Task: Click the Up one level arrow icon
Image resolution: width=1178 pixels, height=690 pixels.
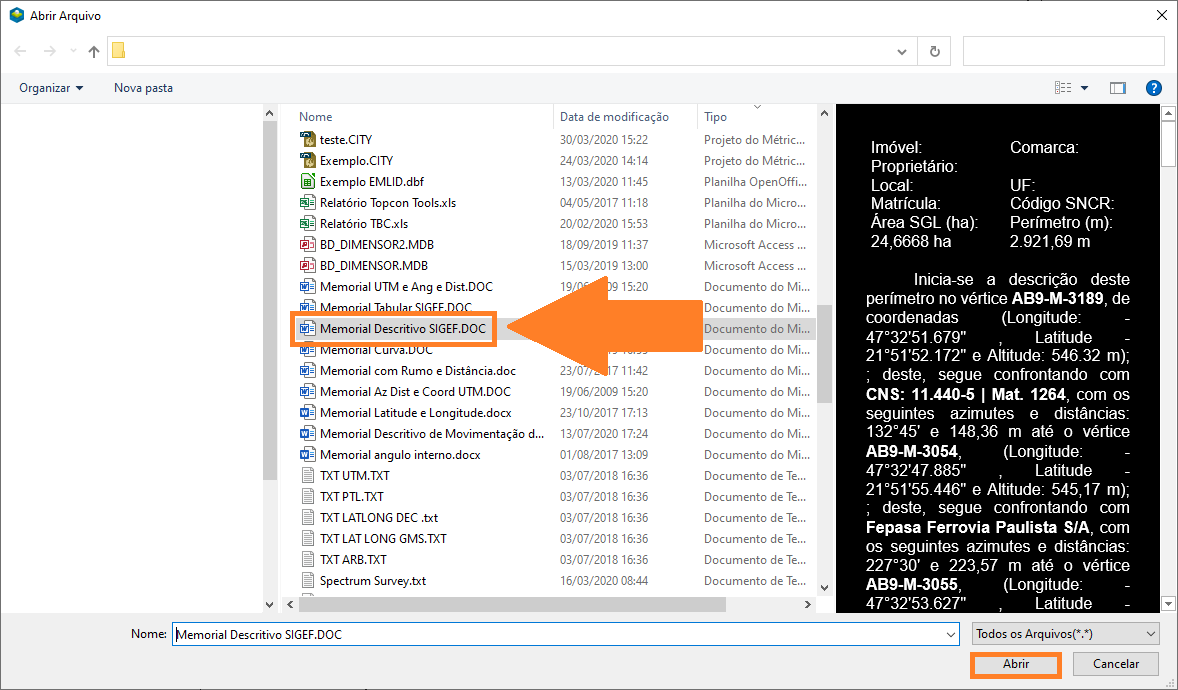Action: pos(94,51)
